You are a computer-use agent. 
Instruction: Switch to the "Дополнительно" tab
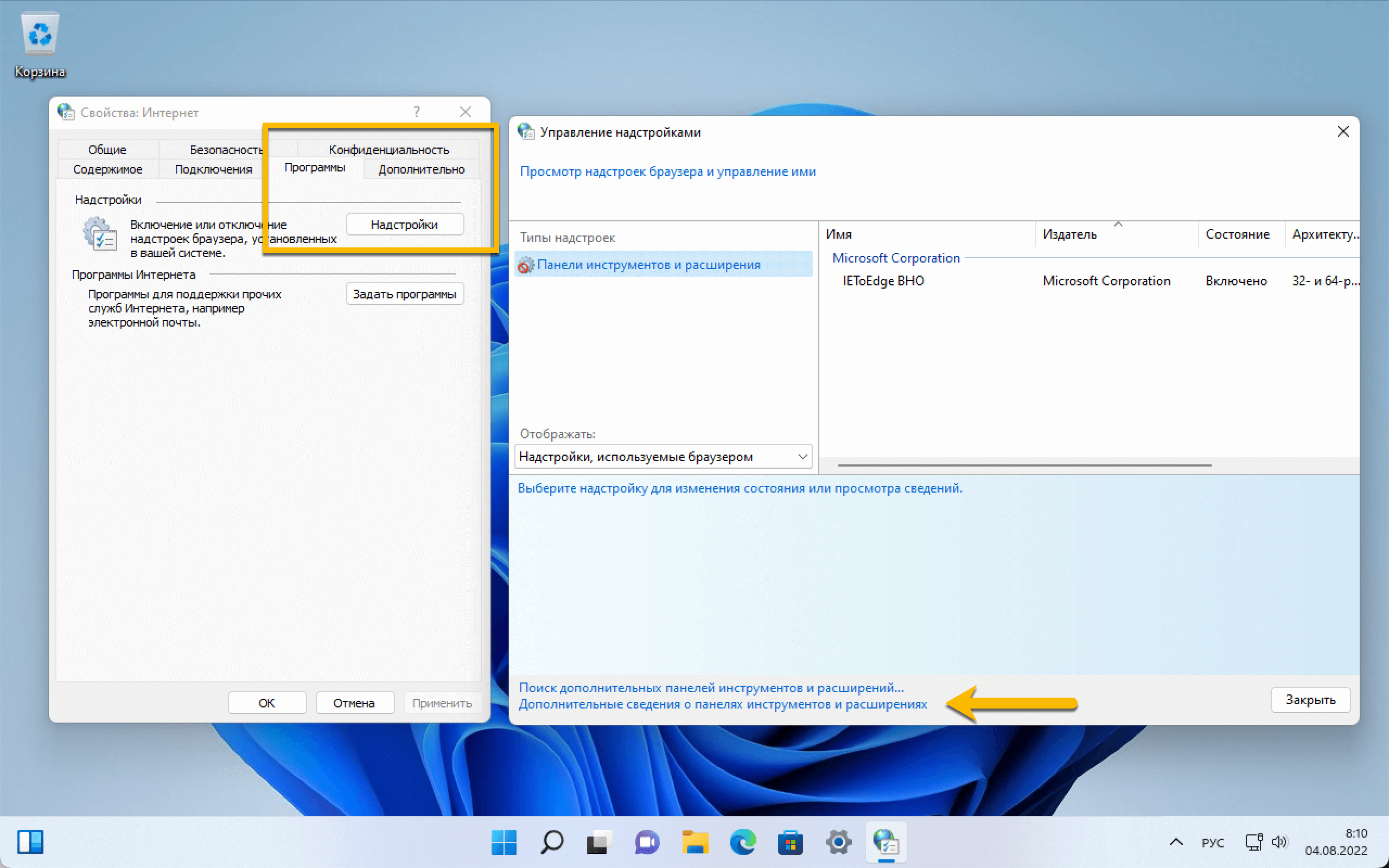click(421, 169)
